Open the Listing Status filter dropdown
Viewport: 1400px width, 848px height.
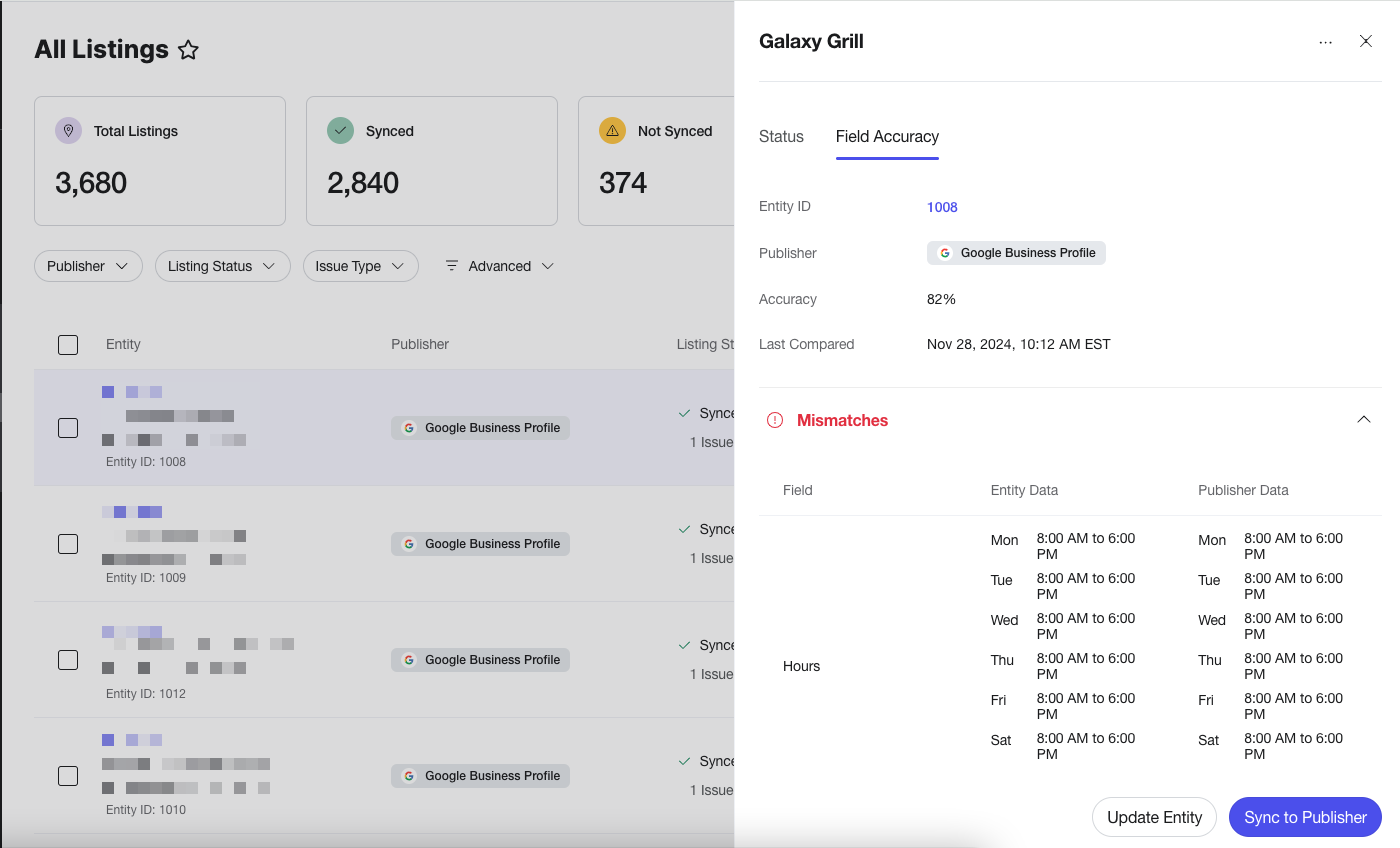[222, 266]
